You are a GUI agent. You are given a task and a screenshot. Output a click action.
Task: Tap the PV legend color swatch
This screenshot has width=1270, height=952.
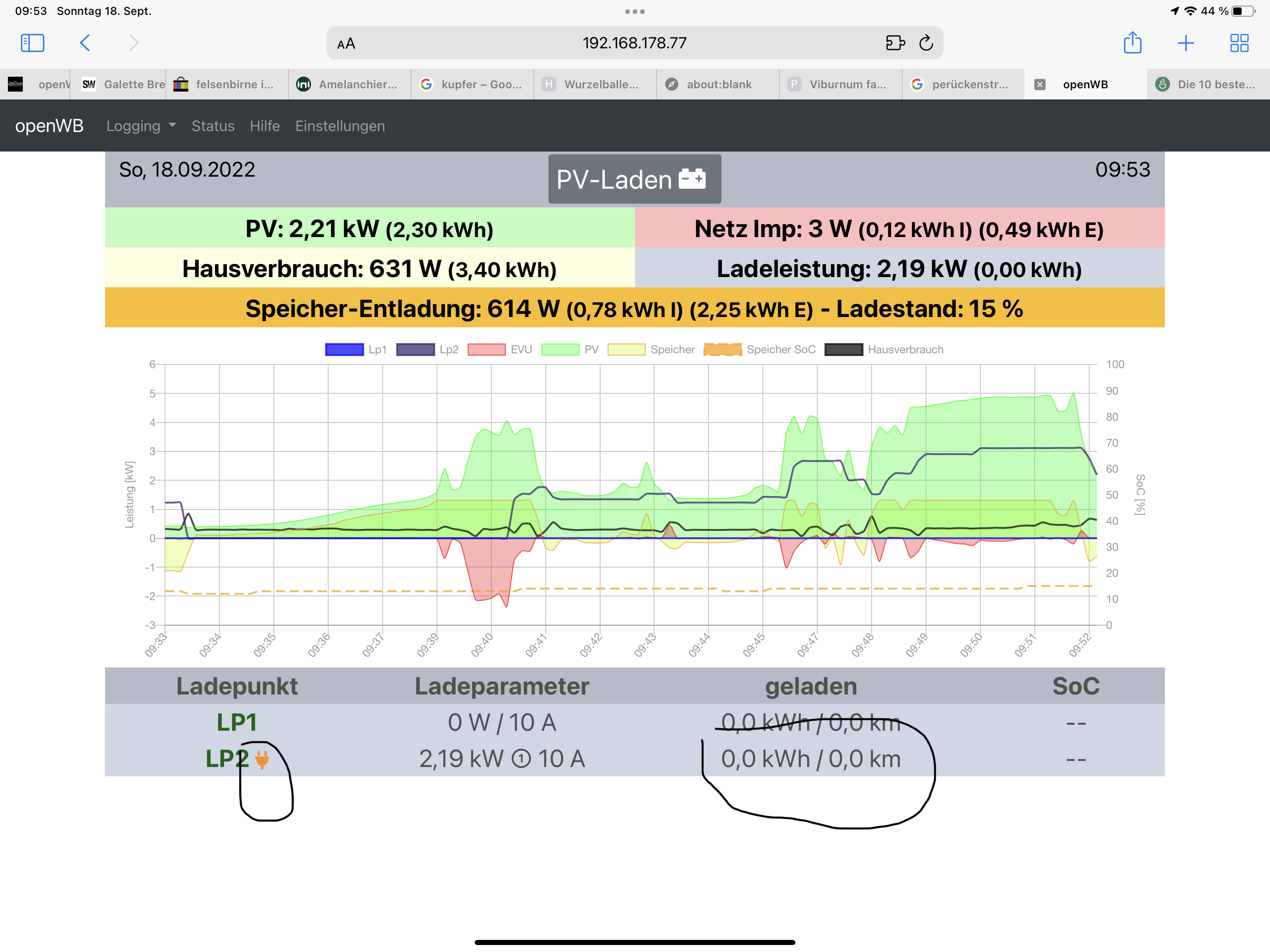click(x=560, y=350)
